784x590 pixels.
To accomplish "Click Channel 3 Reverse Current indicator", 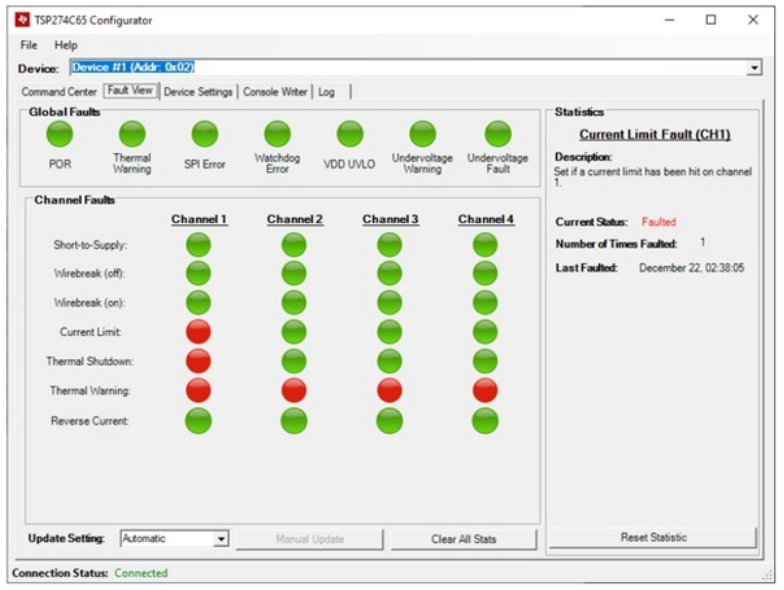I will point(390,420).
